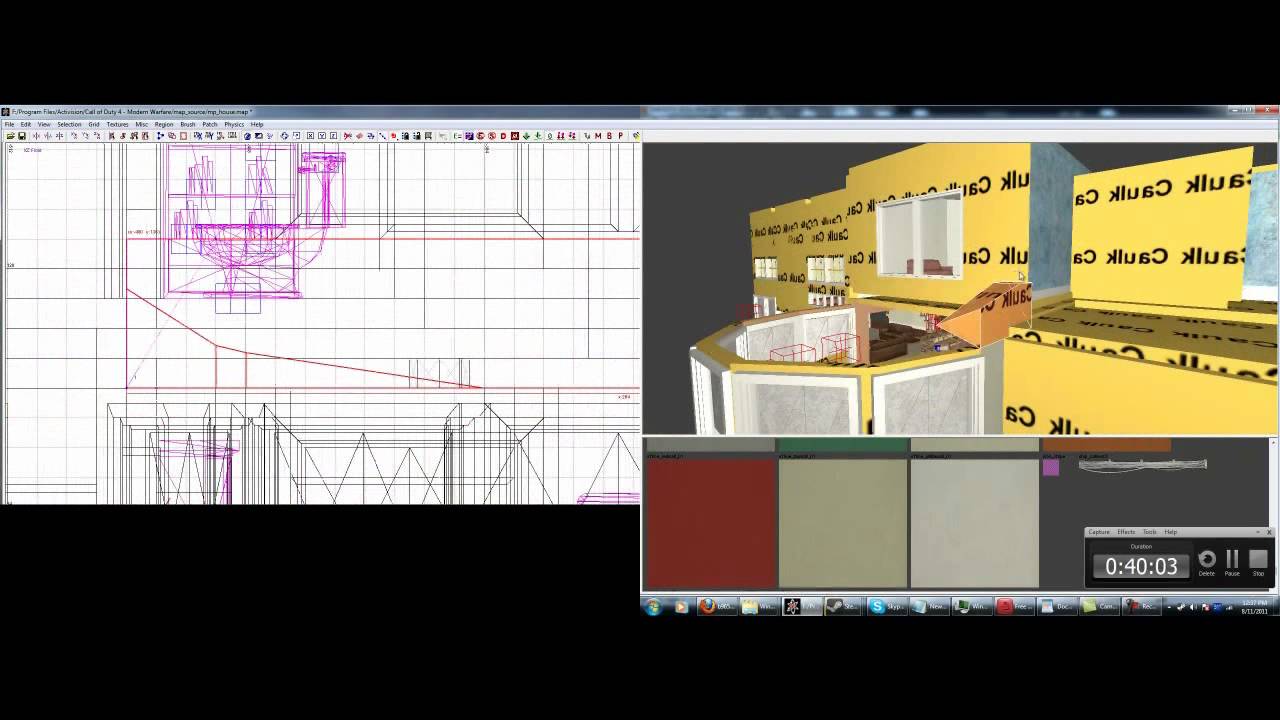Open the File menu in Radiant
Screen dimensions: 1280x720
coord(9,124)
